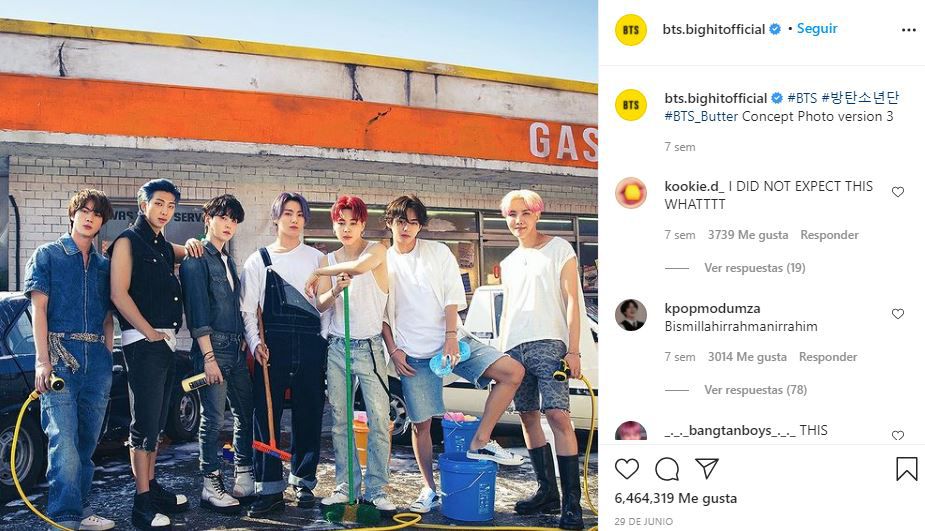The image size is (925, 531).
Task: Like kookie.d_ comment with heart
Action: click(898, 192)
